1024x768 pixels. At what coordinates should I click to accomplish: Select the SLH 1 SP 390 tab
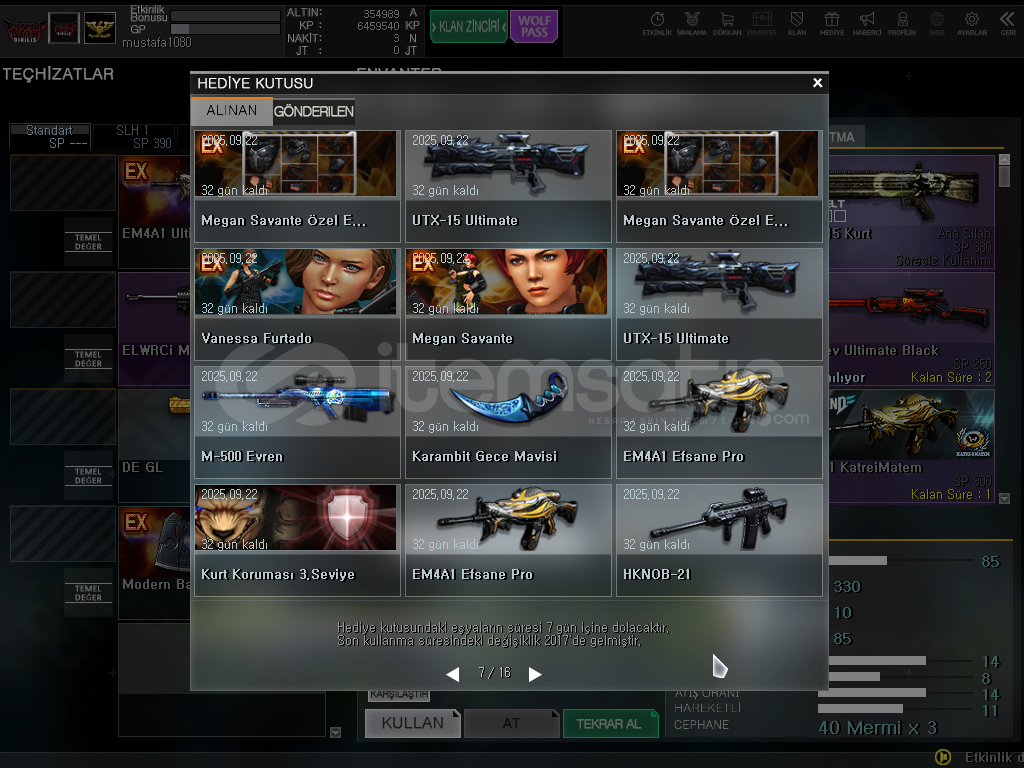[x=135, y=136]
